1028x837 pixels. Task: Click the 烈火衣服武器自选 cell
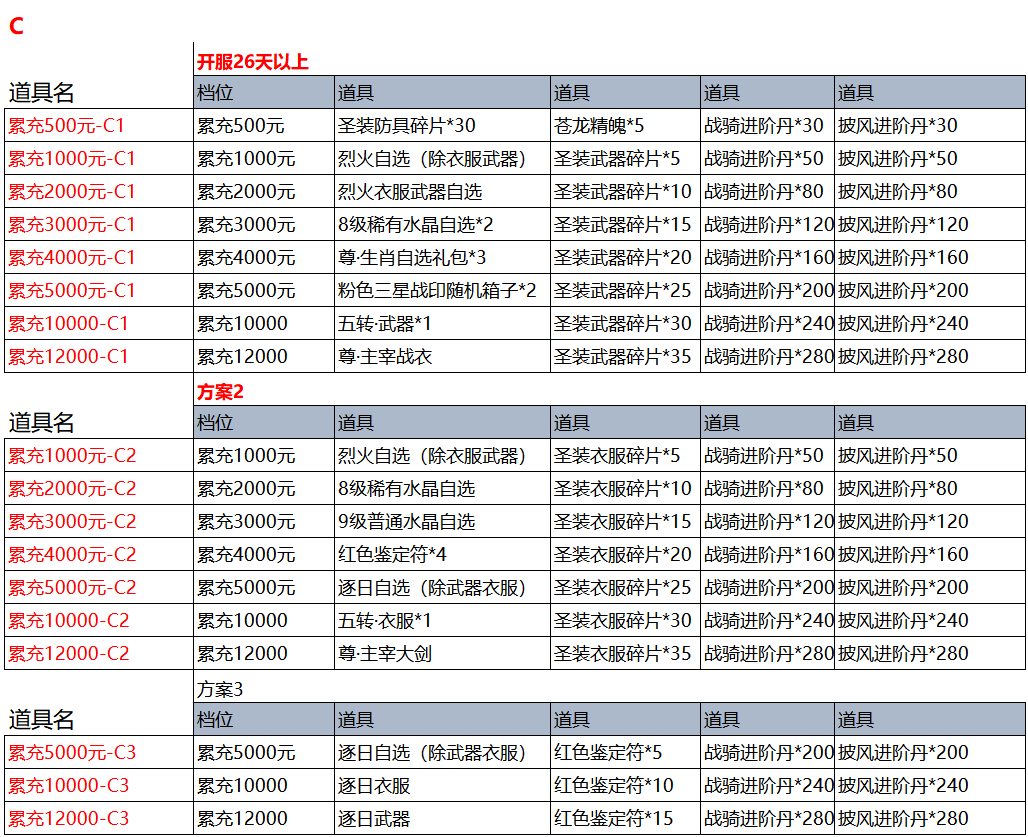410,192
